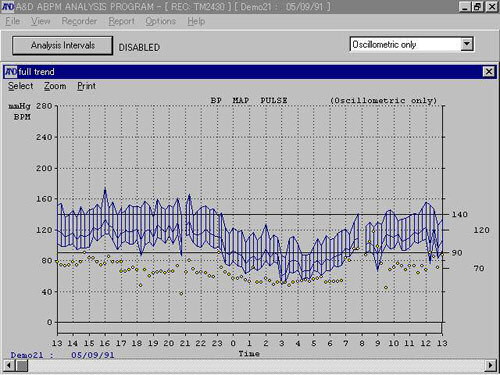
Task: Click the 240 value on the y-axis
Action: pyautogui.click(x=44, y=137)
